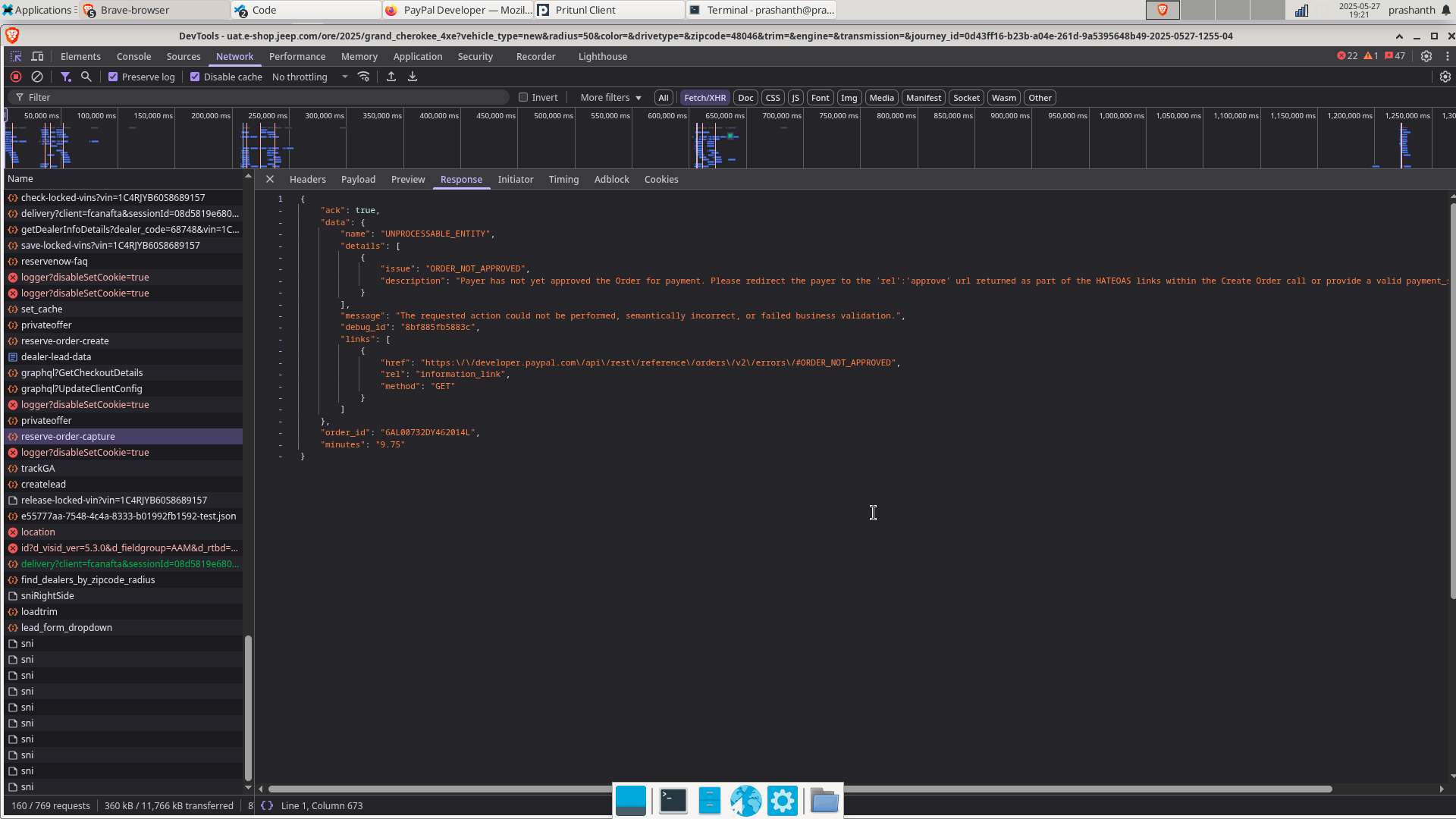Select the reserve-order-create request
The height and width of the screenshot is (819, 1456).
(64, 340)
